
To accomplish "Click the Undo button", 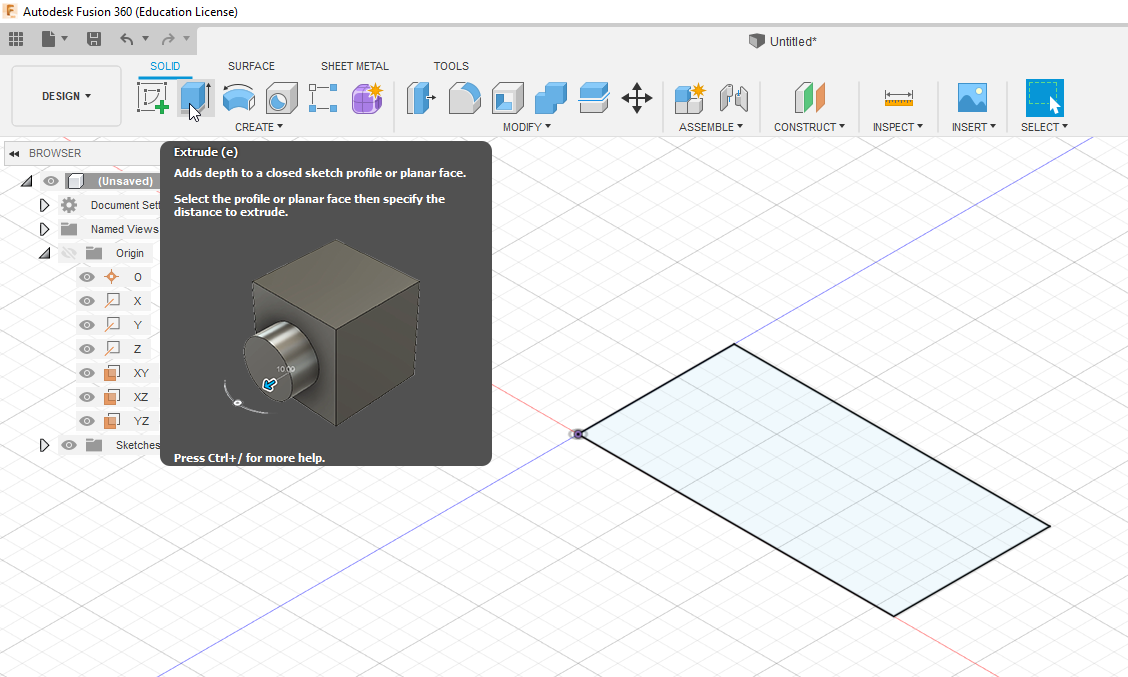I will tap(128, 41).
